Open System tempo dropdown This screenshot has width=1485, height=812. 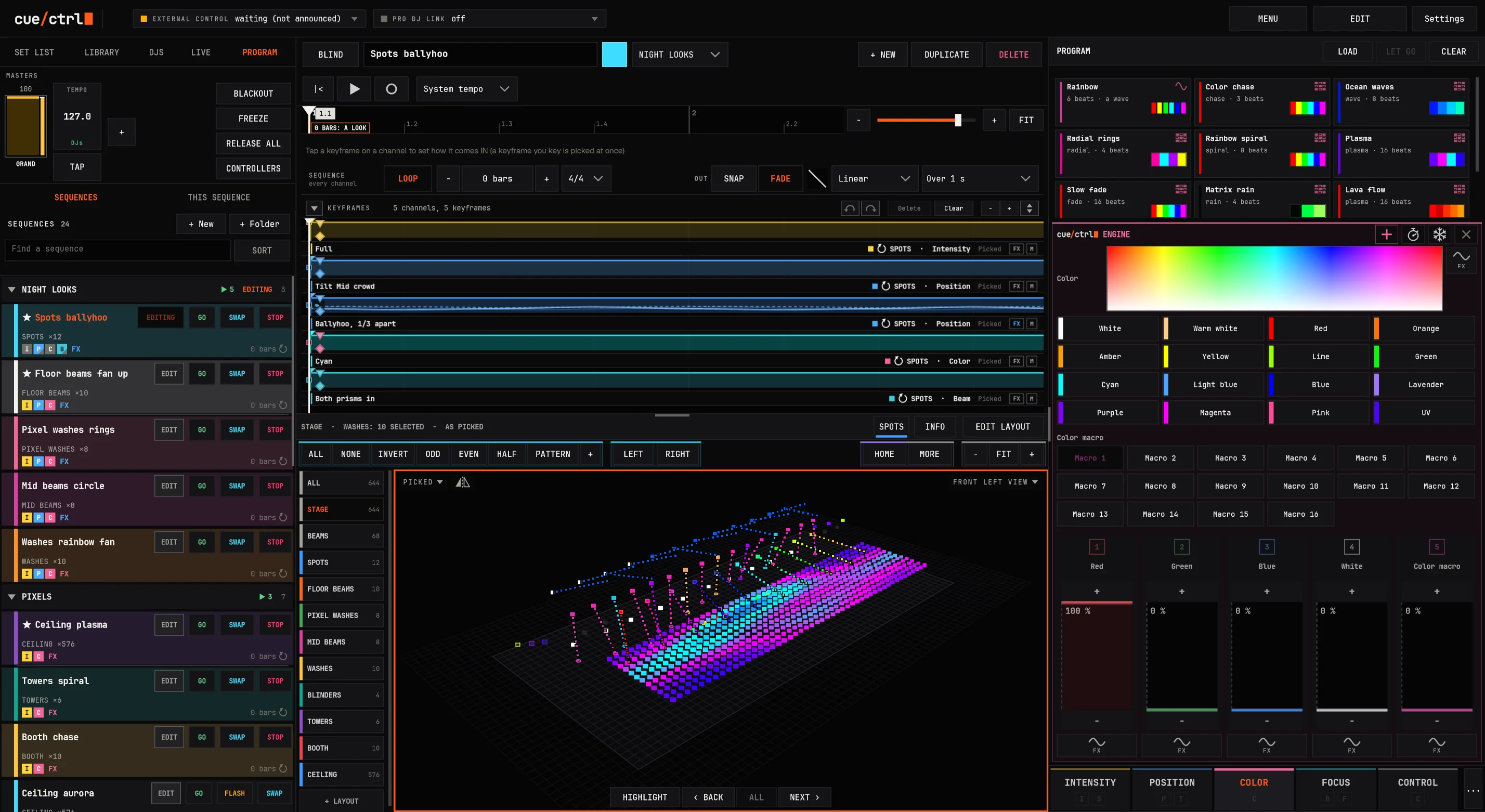point(466,89)
